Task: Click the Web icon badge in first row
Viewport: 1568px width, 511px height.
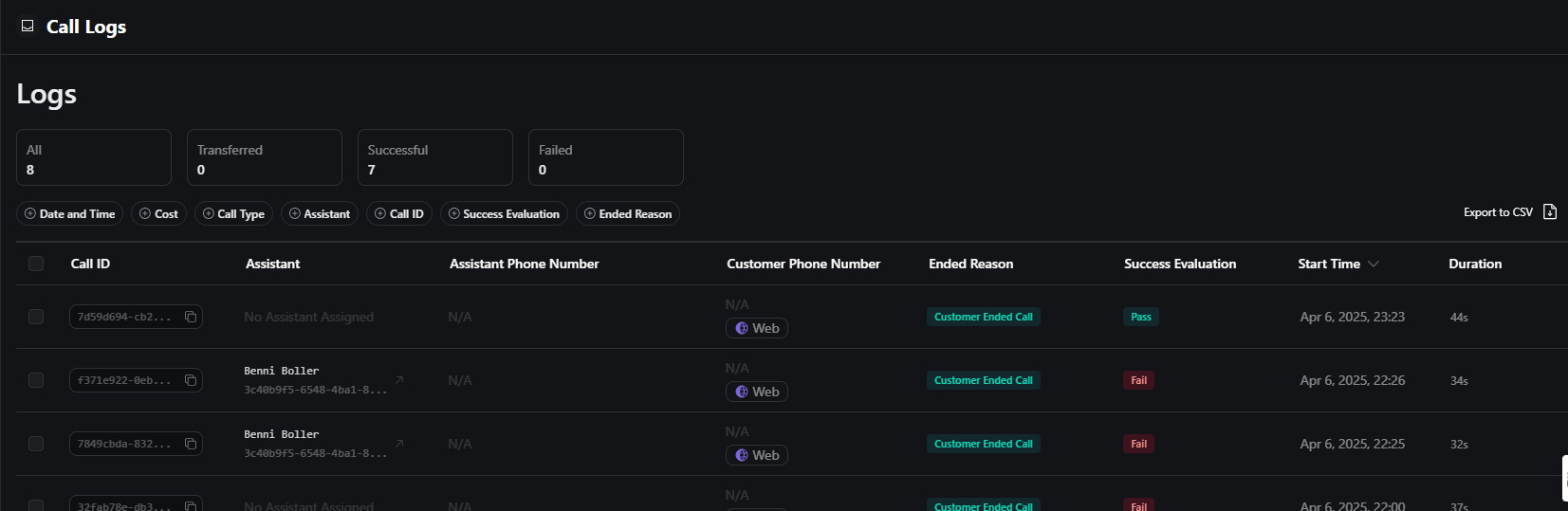Action: point(742,328)
